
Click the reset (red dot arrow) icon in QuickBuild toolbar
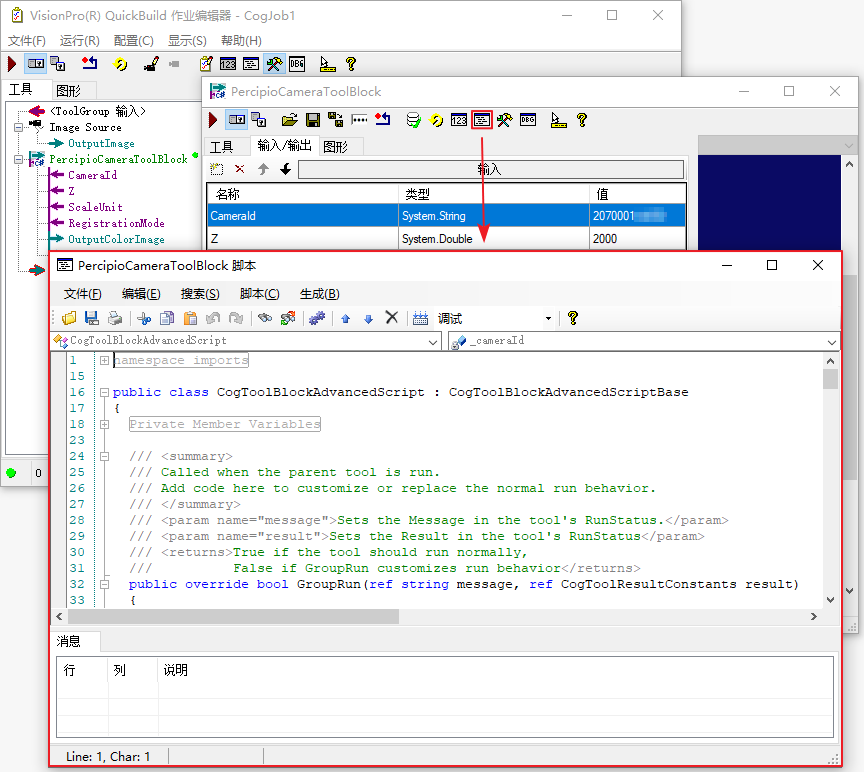(89, 64)
